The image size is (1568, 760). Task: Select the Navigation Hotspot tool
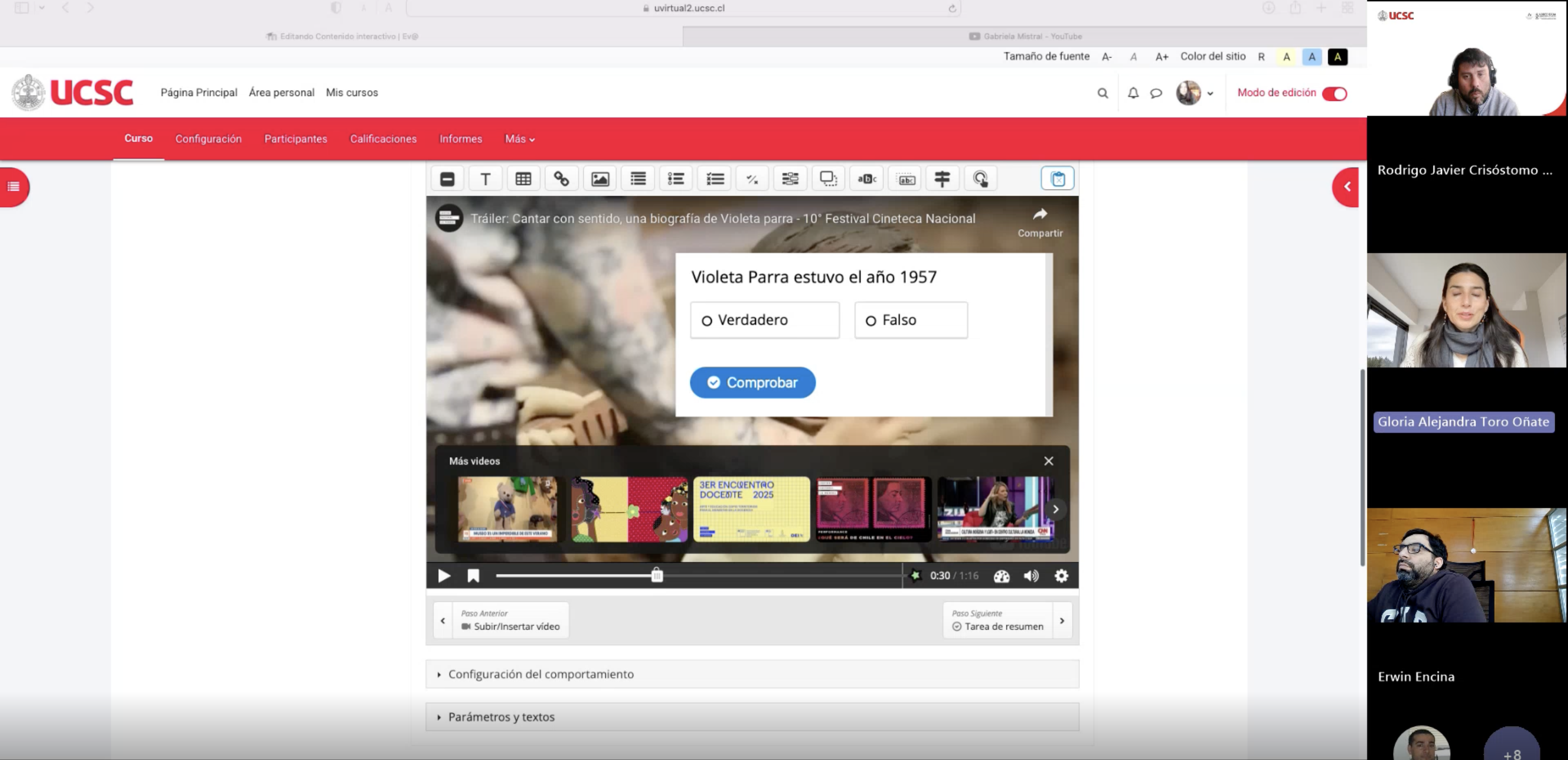pyautogui.click(x=981, y=179)
